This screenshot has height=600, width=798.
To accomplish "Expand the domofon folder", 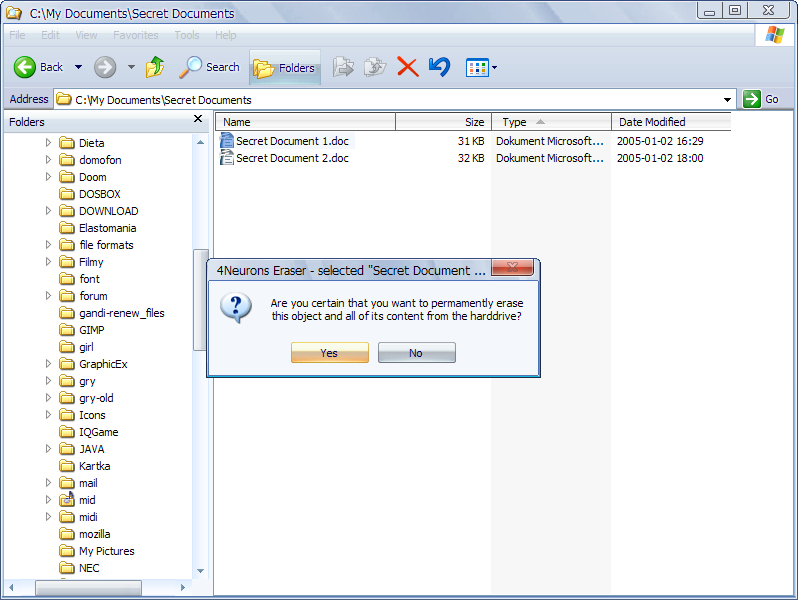I will tap(48, 160).
